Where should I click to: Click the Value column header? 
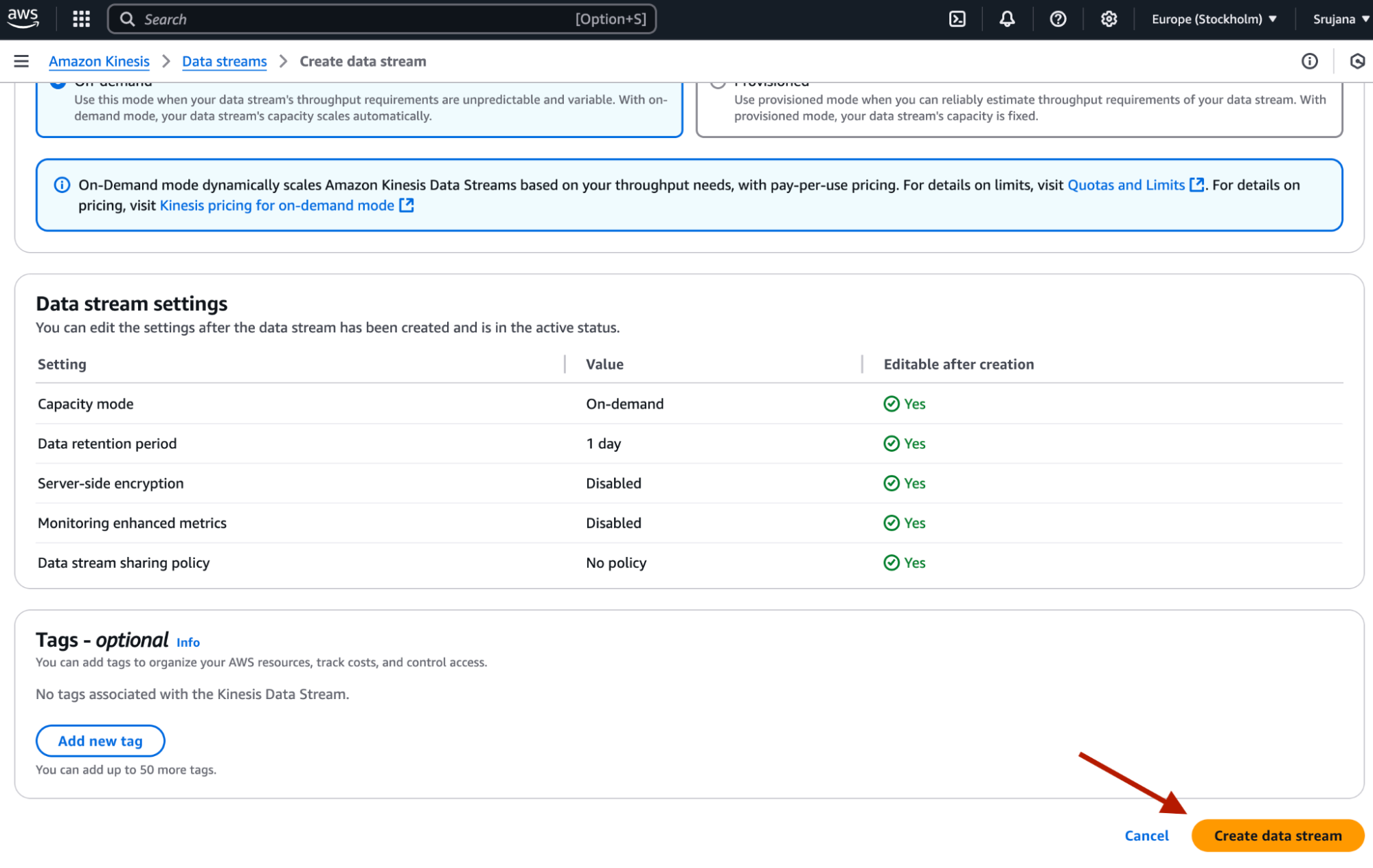[x=604, y=364]
